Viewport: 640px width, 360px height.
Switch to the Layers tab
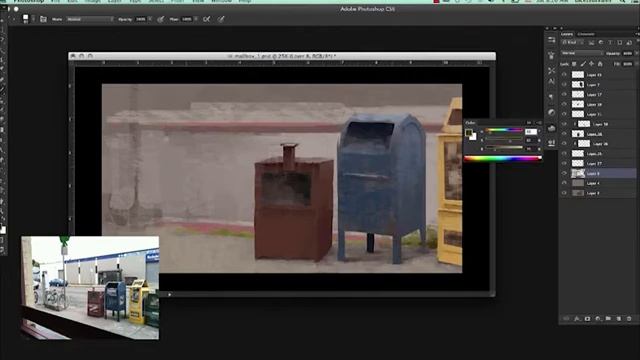(567, 34)
